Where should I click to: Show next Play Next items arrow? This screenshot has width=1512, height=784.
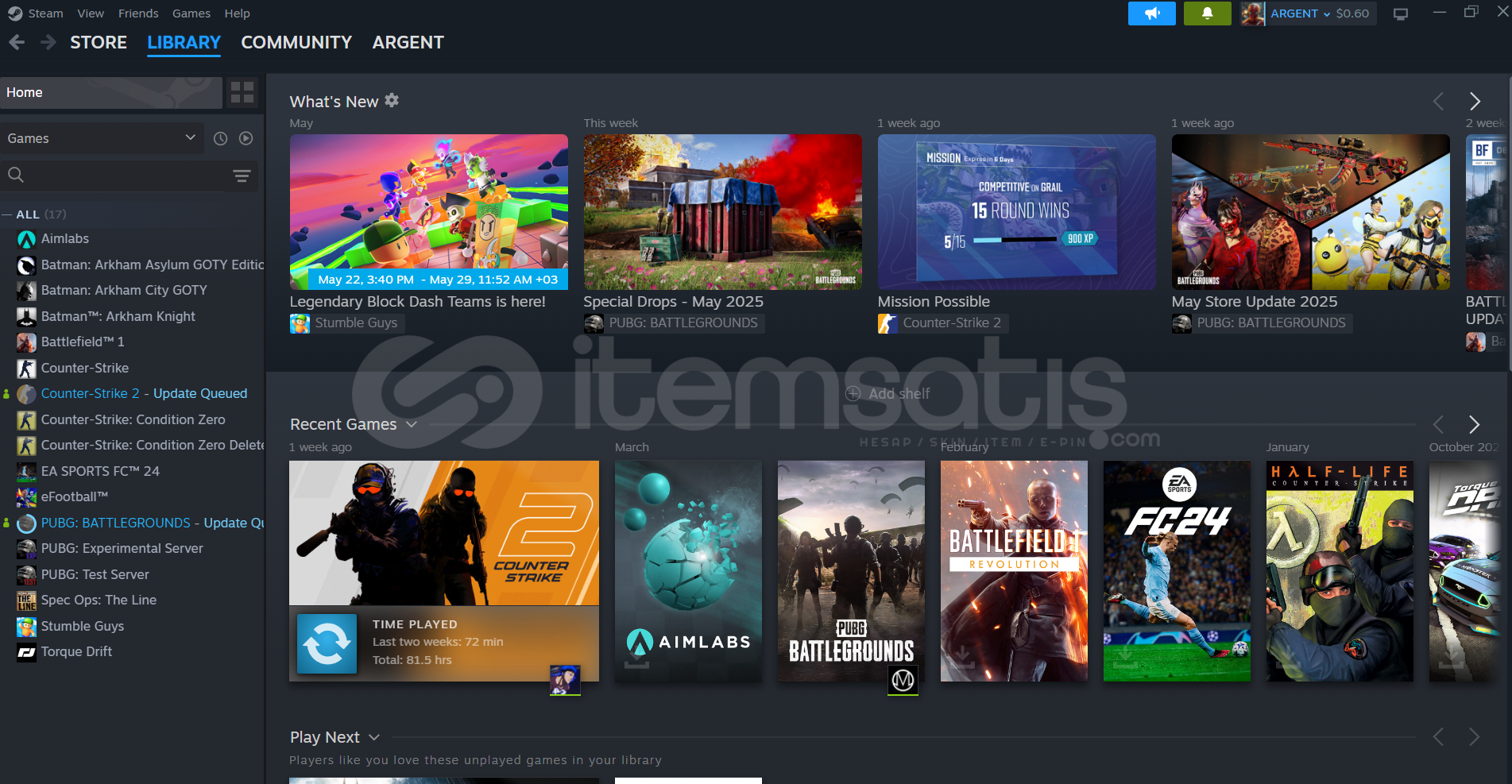click(x=1475, y=737)
